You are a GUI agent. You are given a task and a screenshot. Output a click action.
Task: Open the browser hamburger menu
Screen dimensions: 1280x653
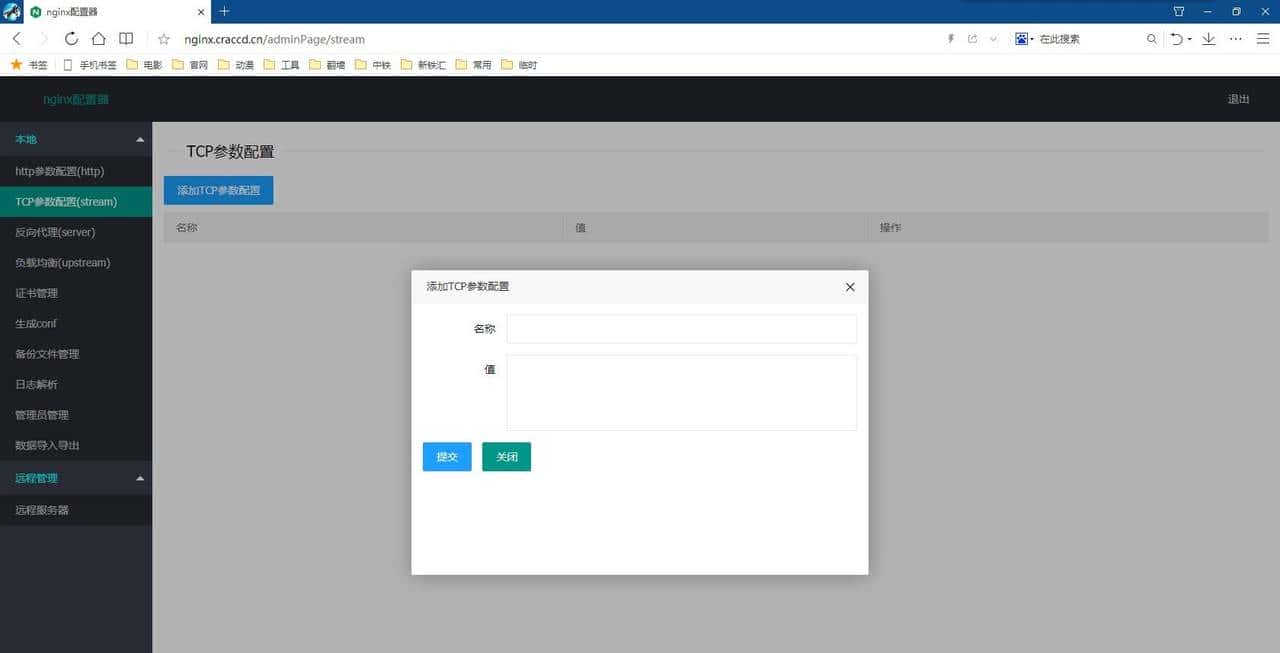pos(1262,39)
